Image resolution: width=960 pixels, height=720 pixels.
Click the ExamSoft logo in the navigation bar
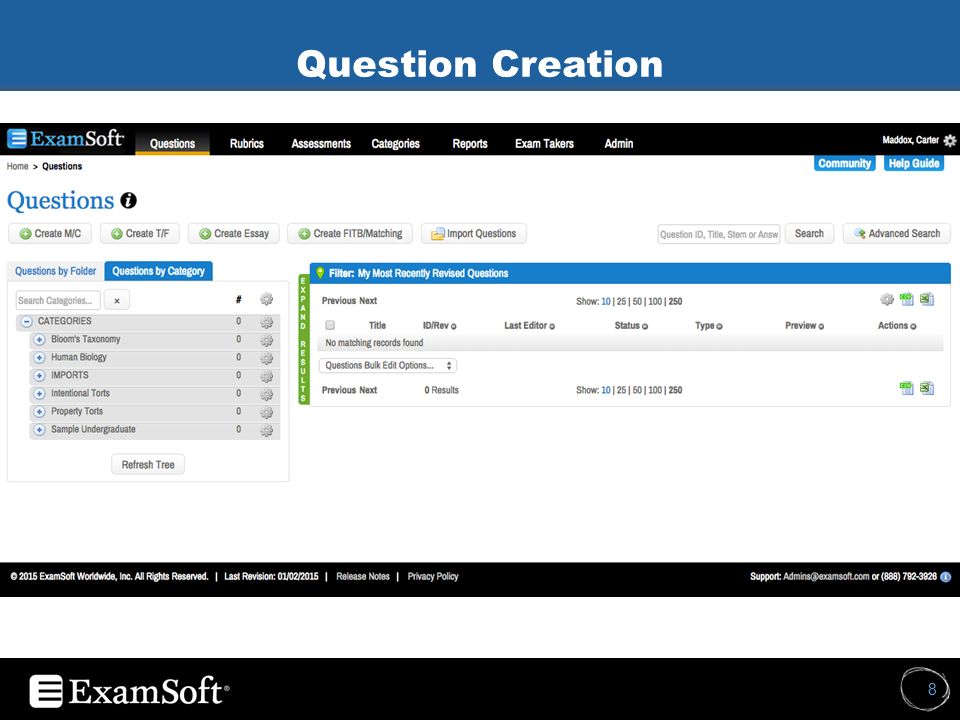[66, 139]
